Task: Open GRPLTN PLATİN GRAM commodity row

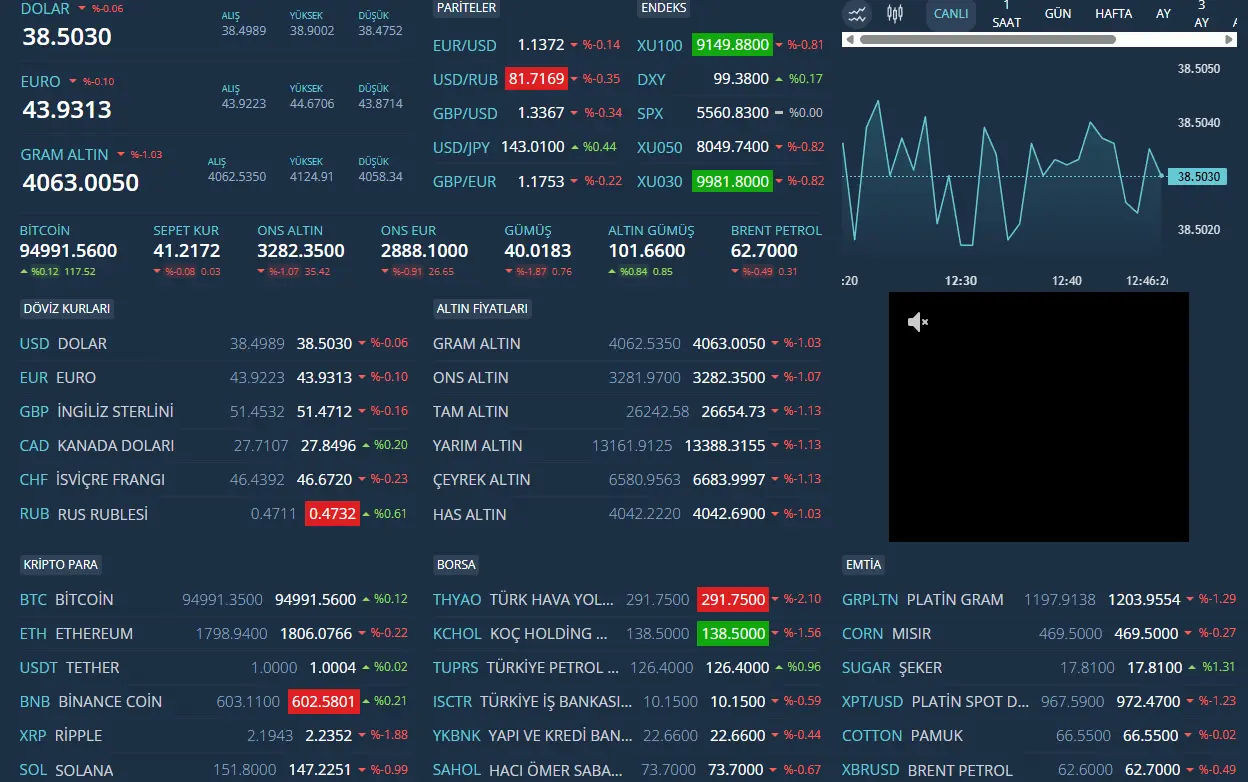Action: [1039, 599]
